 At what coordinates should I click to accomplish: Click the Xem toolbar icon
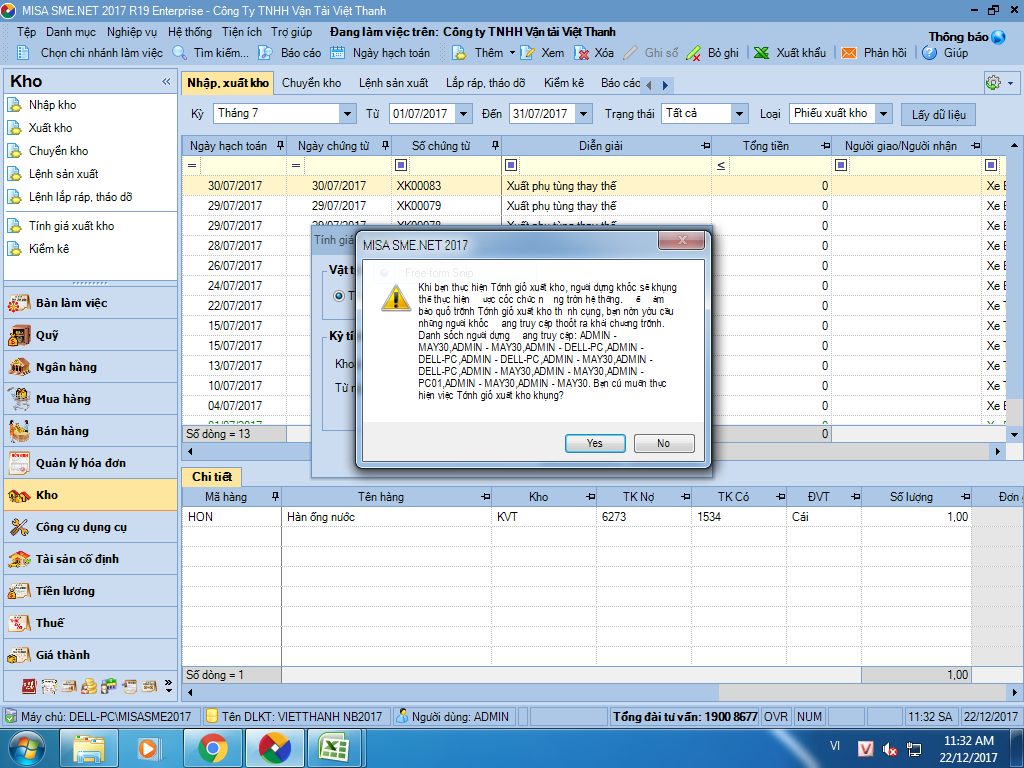click(x=527, y=53)
